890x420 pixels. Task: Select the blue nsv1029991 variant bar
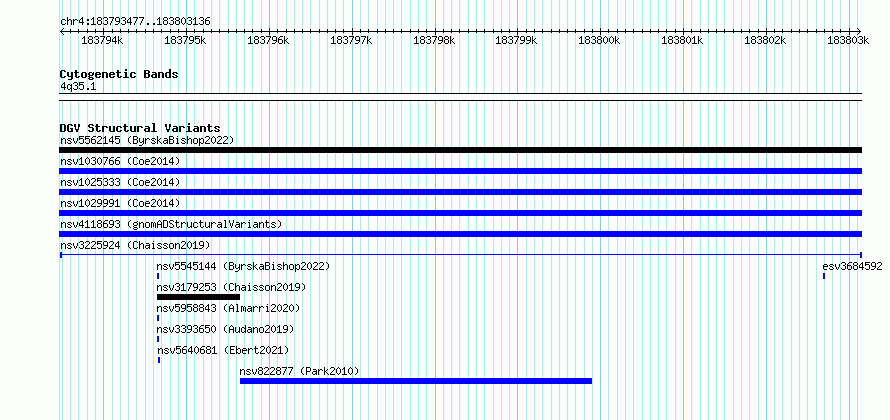pyautogui.click(x=461, y=213)
